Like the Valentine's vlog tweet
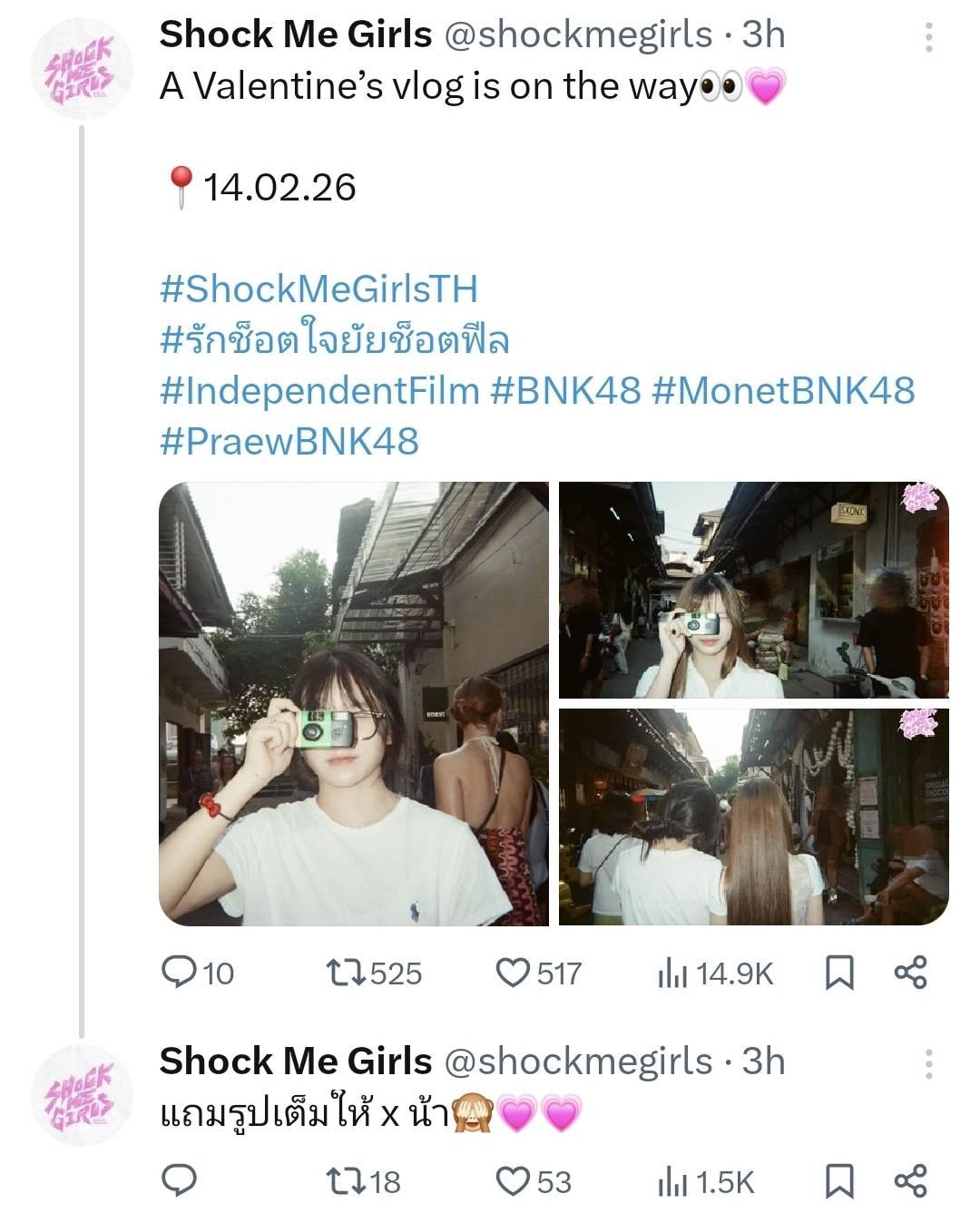Viewport: 980px width, 1213px height. (x=513, y=973)
